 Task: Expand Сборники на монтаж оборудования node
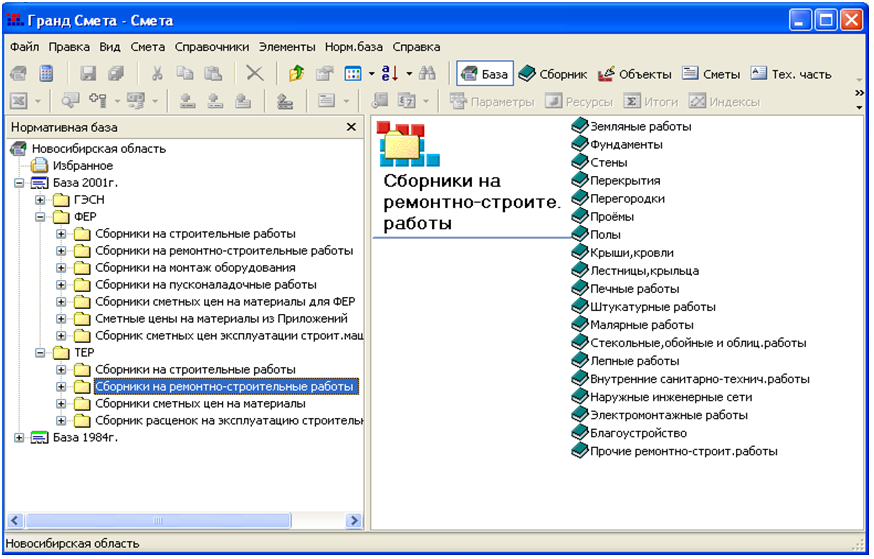61,268
